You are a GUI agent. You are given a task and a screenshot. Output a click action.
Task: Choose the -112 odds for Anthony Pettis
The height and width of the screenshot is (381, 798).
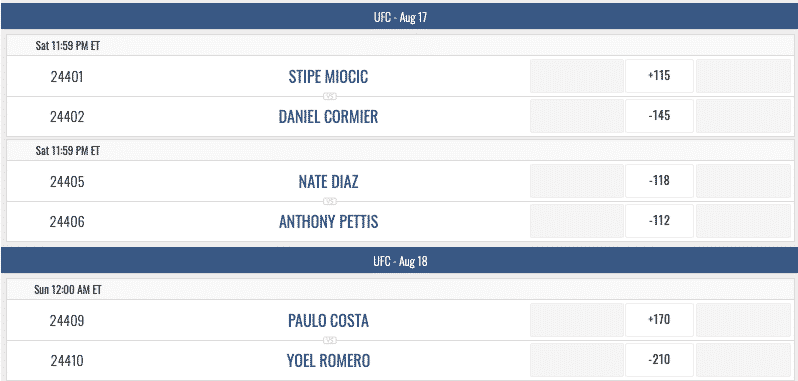(659, 221)
